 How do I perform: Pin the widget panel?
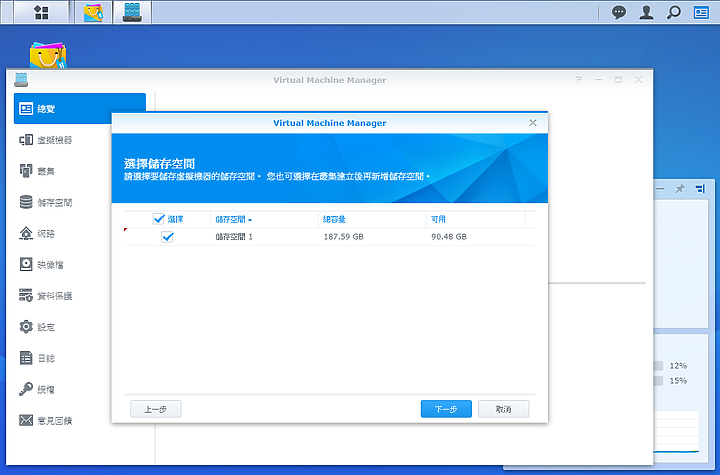680,188
